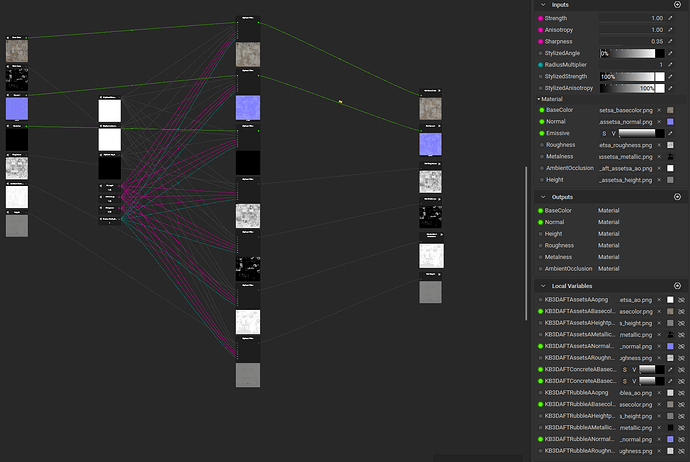Click the add button in Inputs header
The width and height of the screenshot is (690, 462).
[x=677, y=5]
